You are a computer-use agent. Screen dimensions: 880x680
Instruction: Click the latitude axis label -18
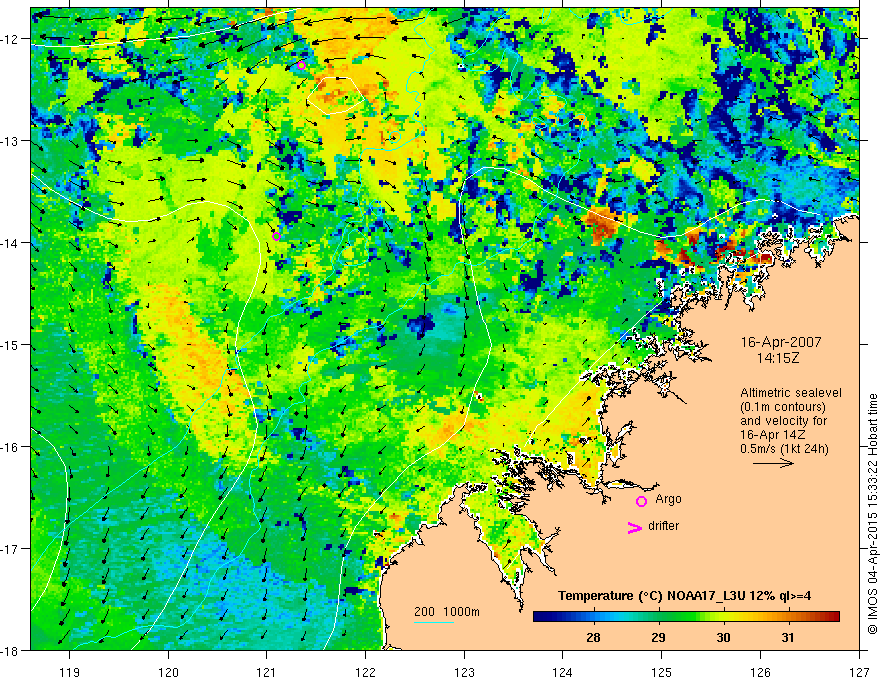pyautogui.click(x=11, y=650)
